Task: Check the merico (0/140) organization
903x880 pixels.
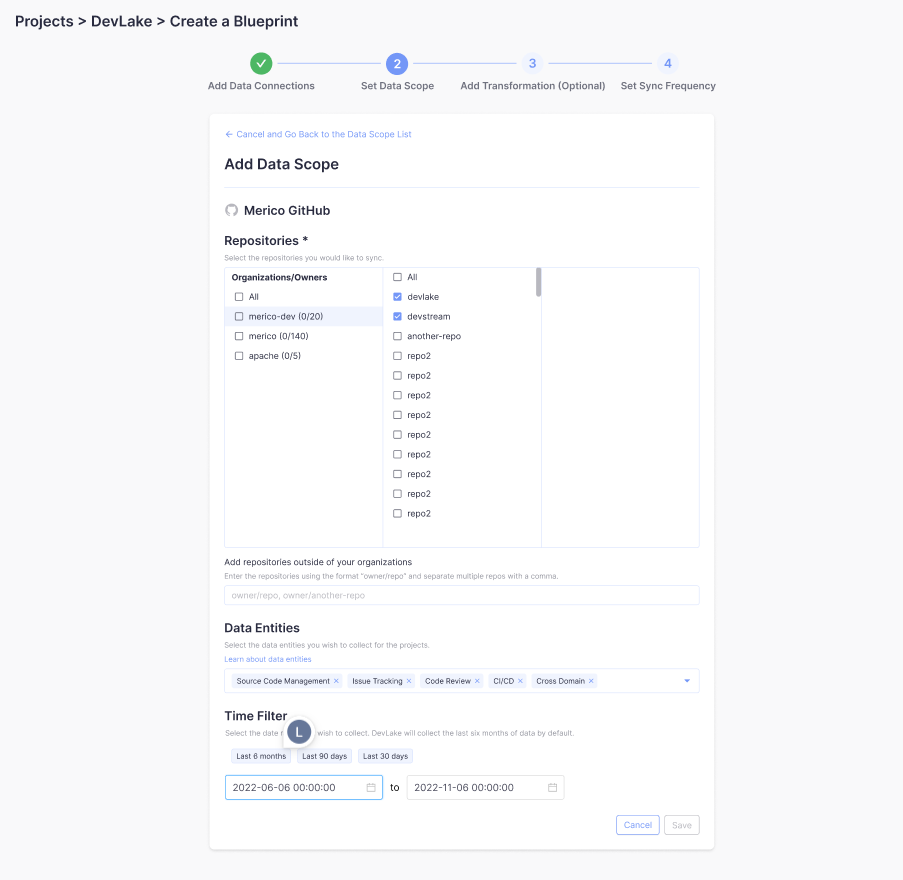Action: click(239, 336)
